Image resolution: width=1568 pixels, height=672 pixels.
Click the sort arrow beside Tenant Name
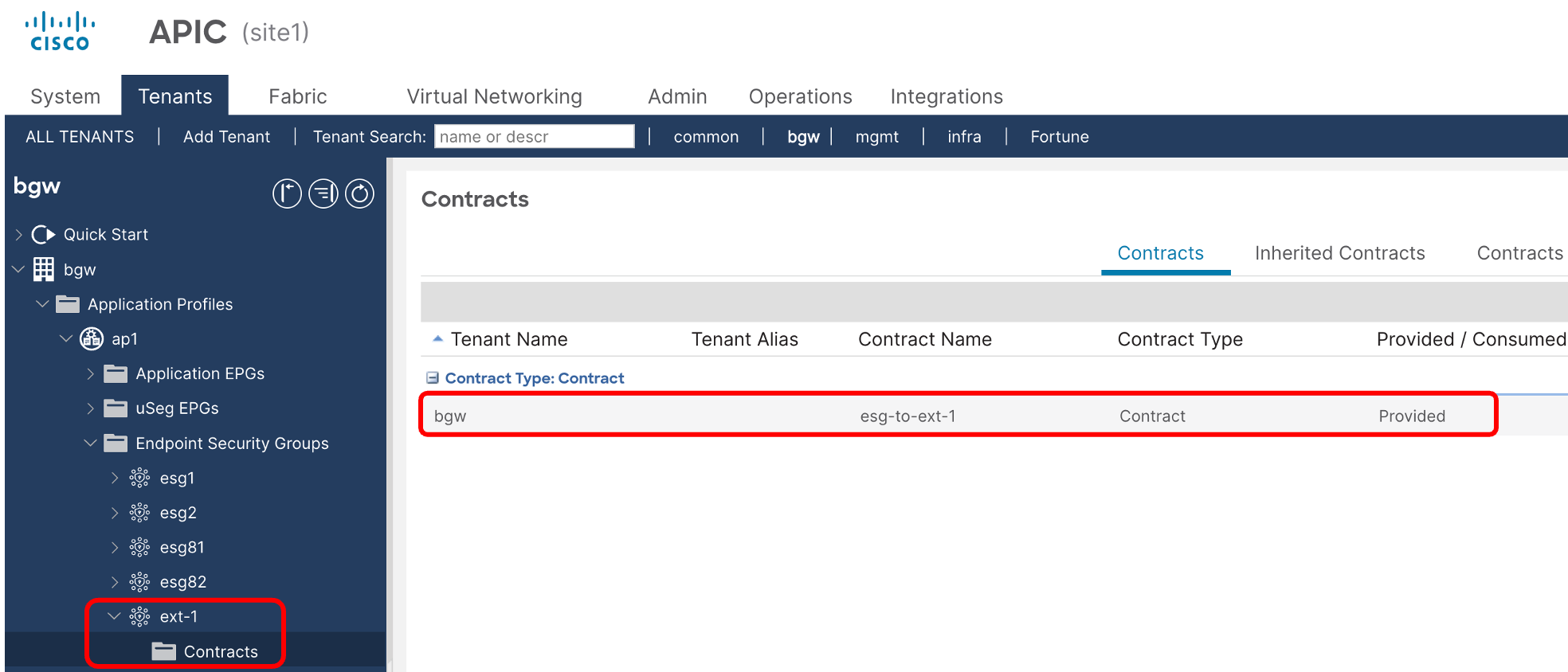point(437,338)
